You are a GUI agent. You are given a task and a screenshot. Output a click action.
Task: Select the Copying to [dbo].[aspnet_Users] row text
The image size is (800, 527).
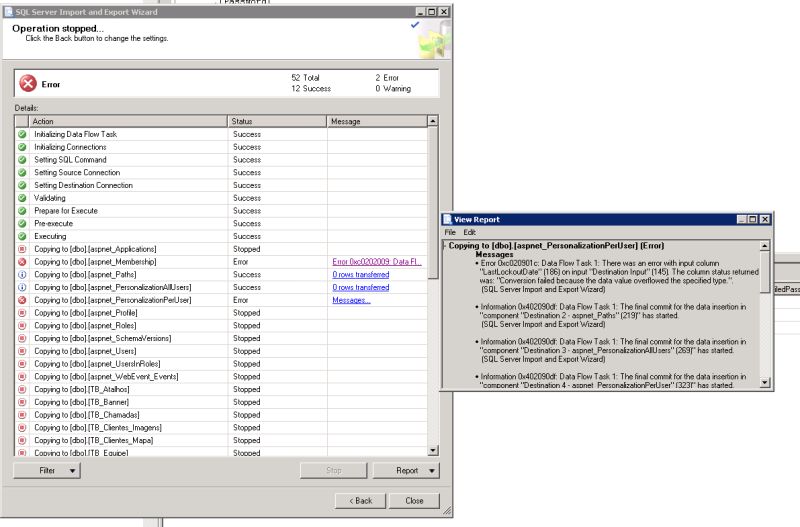click(85, 351)
